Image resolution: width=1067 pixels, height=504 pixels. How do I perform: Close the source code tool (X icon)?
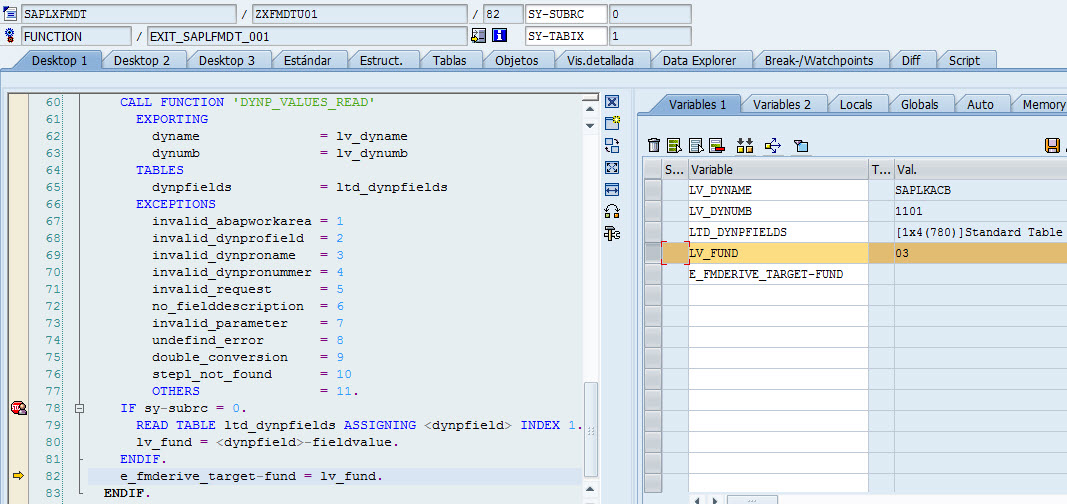coord(612,102)
